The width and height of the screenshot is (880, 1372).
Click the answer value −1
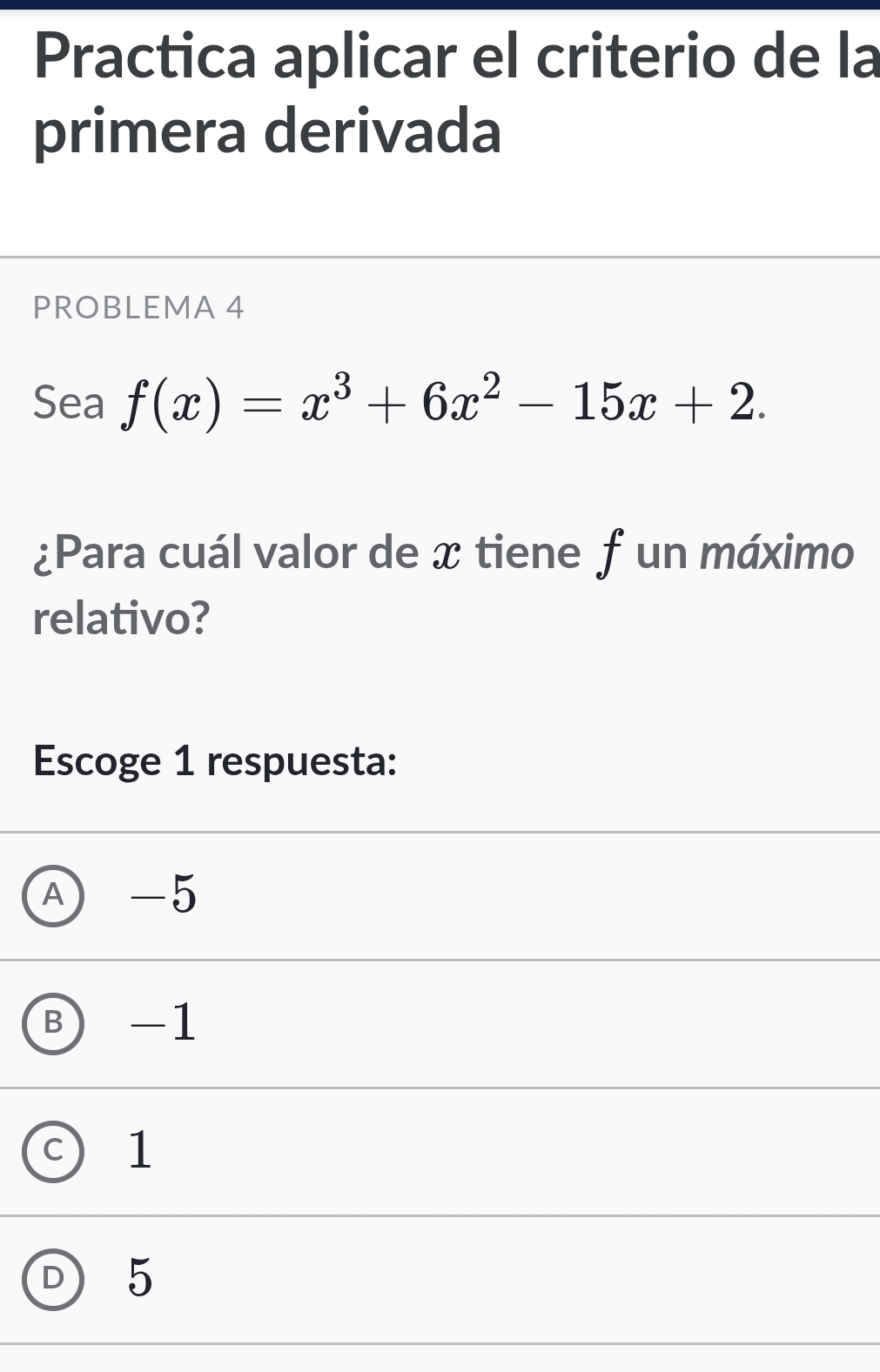164,1023
